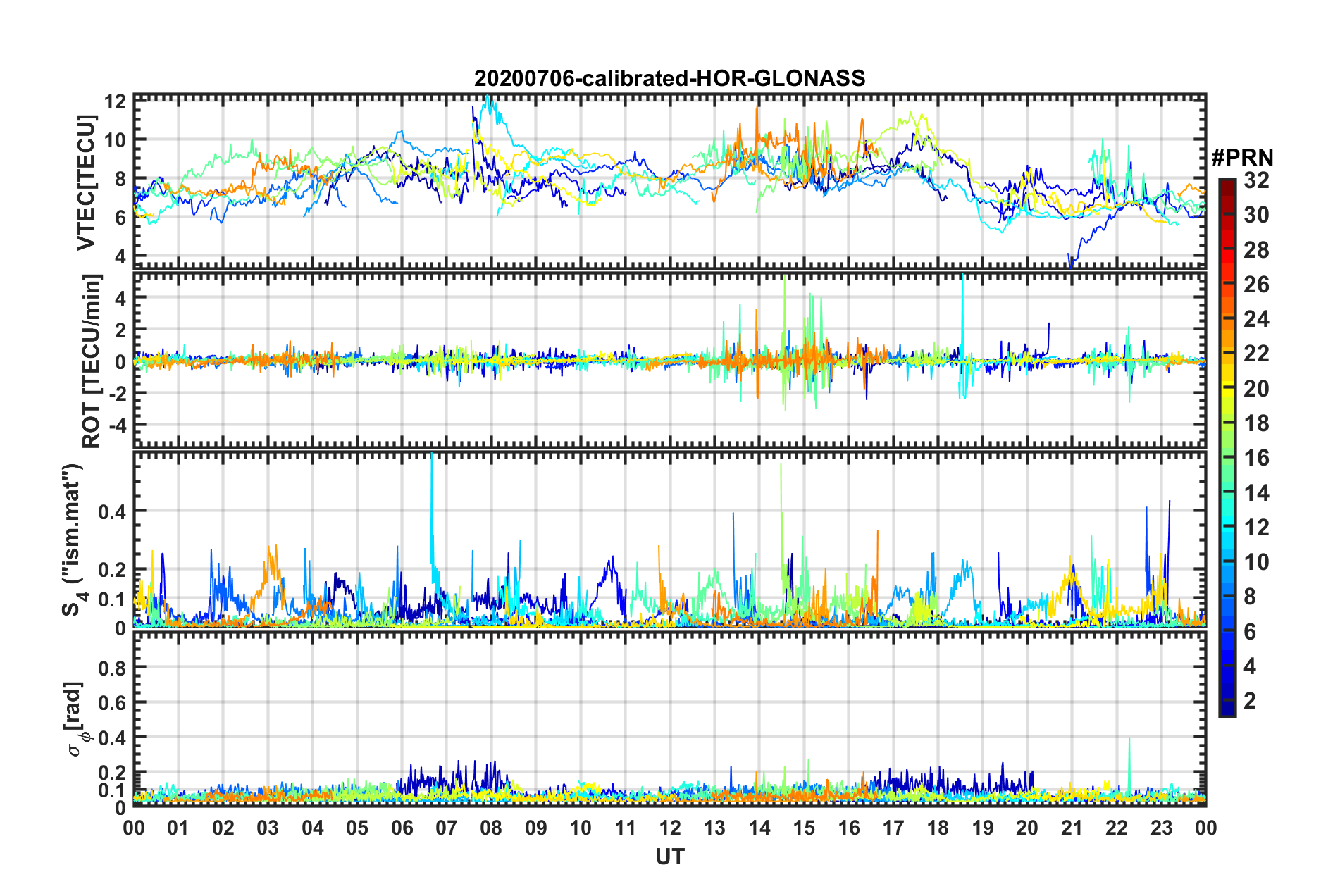
Task: Click the 0.6 tick on the σφ axis
Action: point(113,702)
